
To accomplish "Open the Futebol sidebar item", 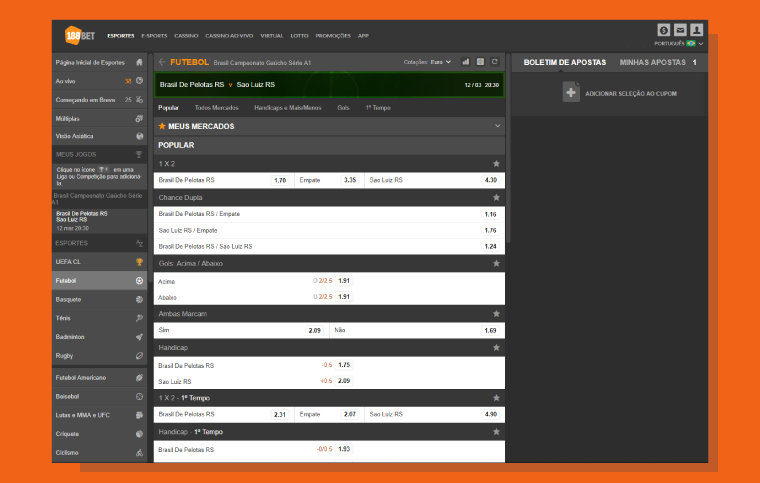I will [x=99, y=280].
